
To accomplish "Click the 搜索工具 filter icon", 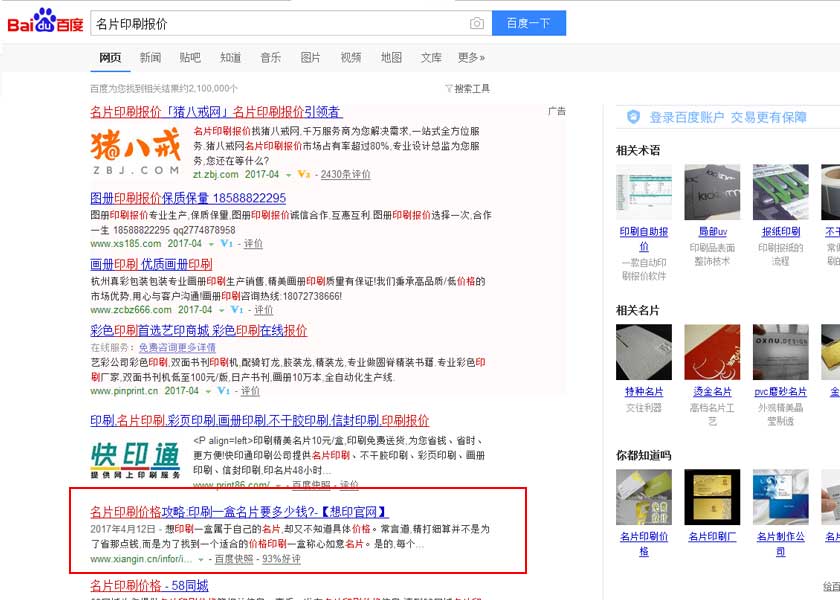I will click(x=449, y=88).
